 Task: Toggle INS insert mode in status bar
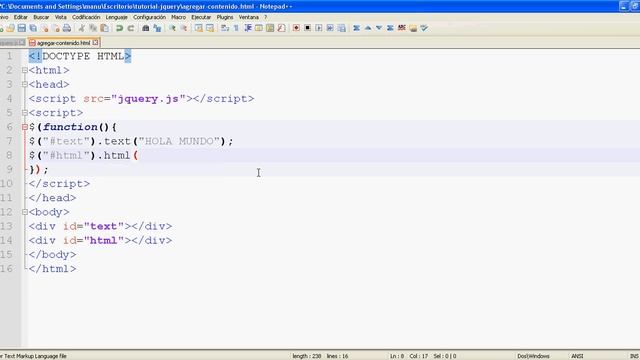click(634, 356)
